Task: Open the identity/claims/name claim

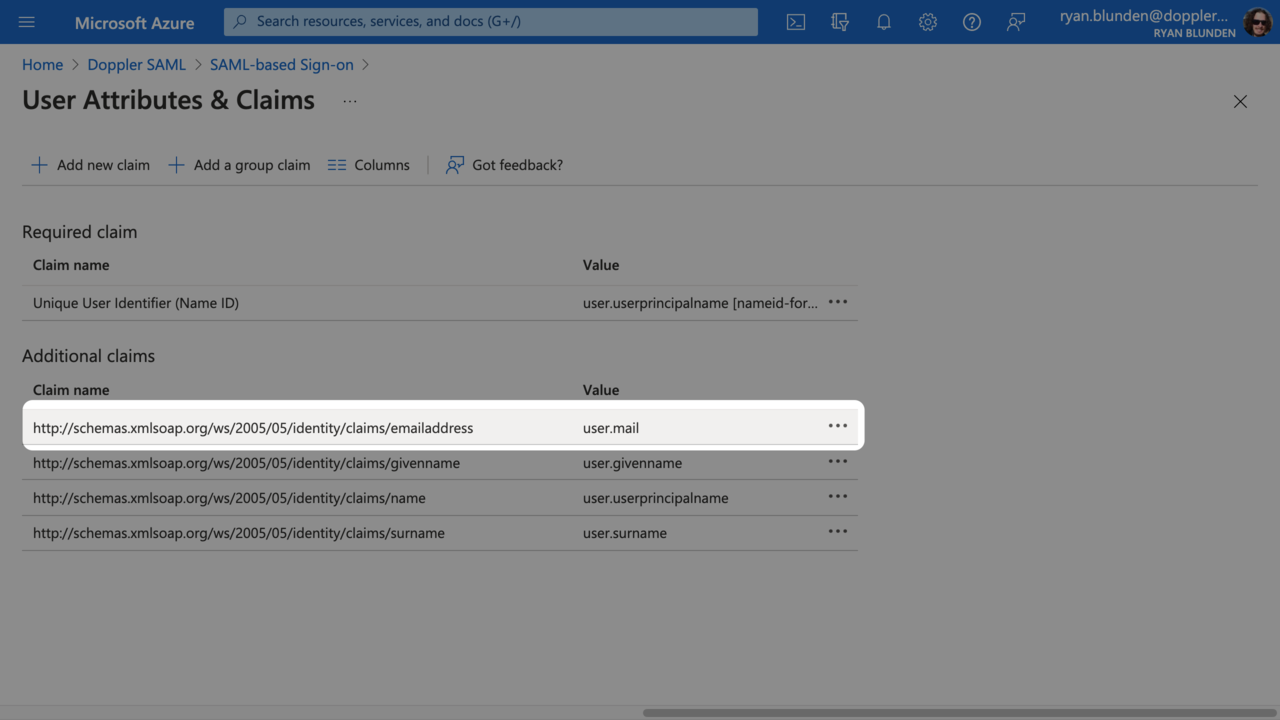Action: (229, 498)
